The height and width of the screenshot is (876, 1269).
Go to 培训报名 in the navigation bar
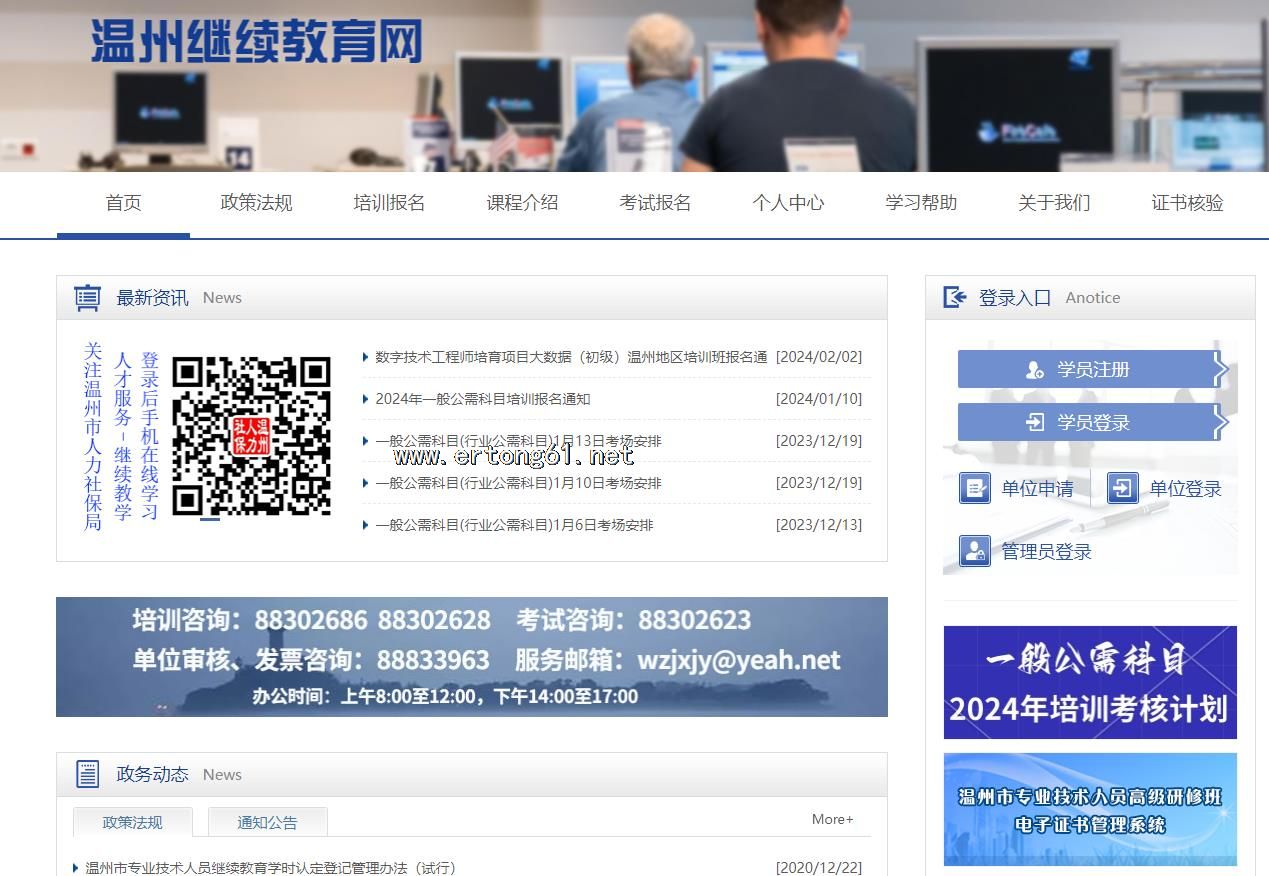click(x=389, y=203)
